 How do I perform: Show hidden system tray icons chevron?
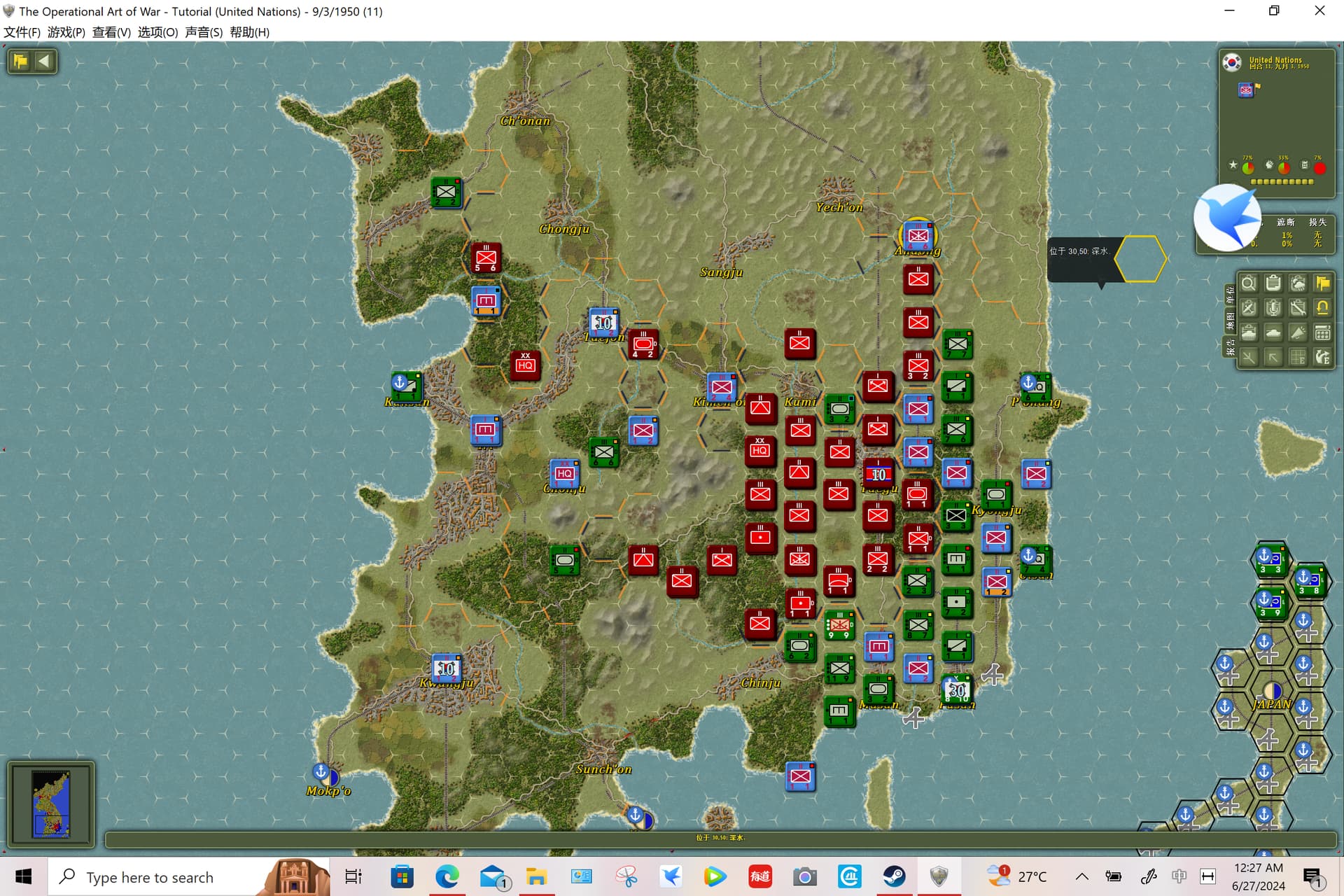click(x=1081, y=876)
